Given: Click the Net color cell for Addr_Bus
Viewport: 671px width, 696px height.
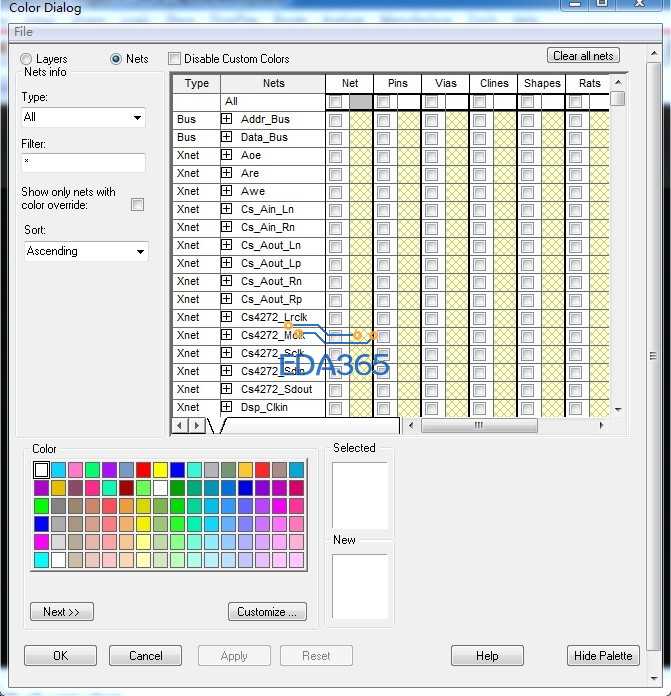Looking at the screenshot, I should point(361,120).
